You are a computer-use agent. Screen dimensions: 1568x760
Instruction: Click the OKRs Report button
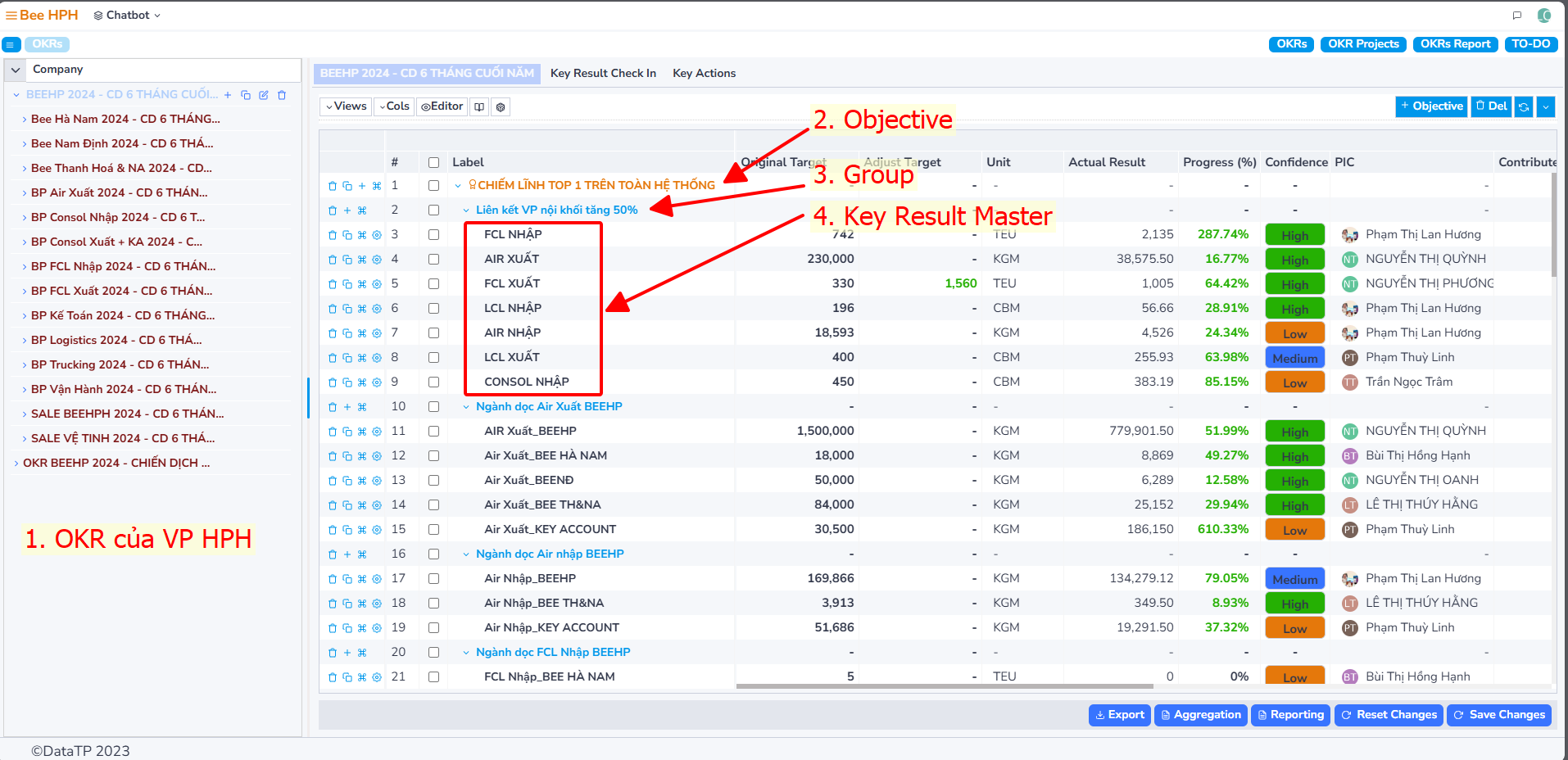click(1455, 44)
